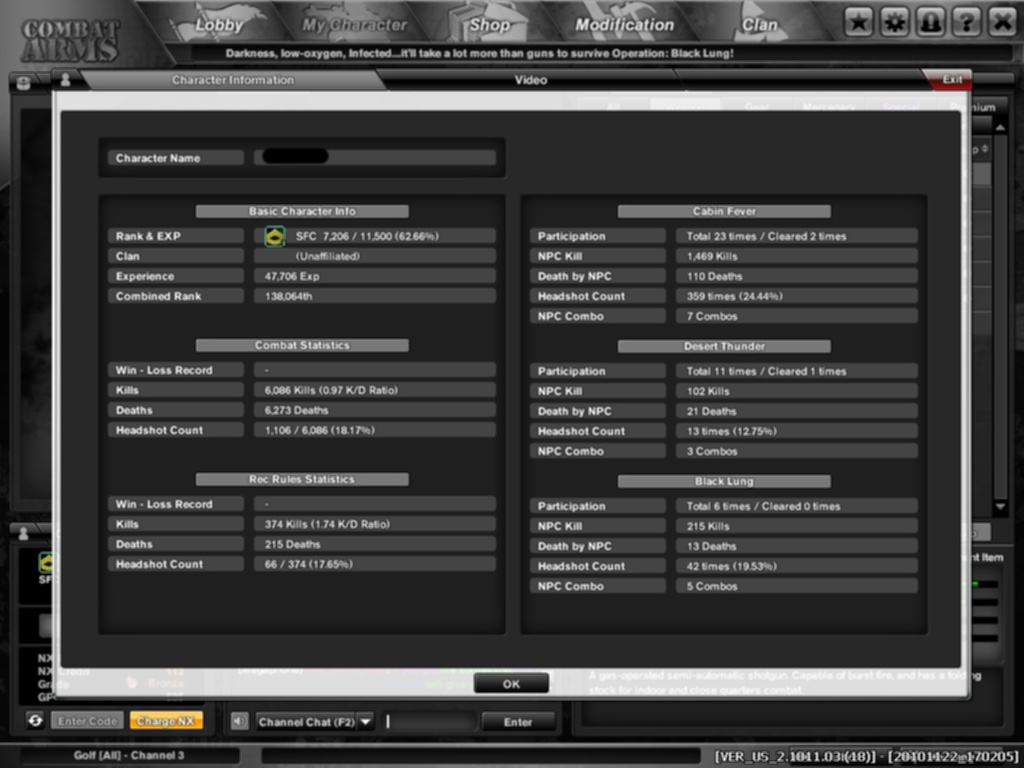Viewport: 1024px width, 768px height.
Task: Click the 102 Kills value
Action: 708,391
